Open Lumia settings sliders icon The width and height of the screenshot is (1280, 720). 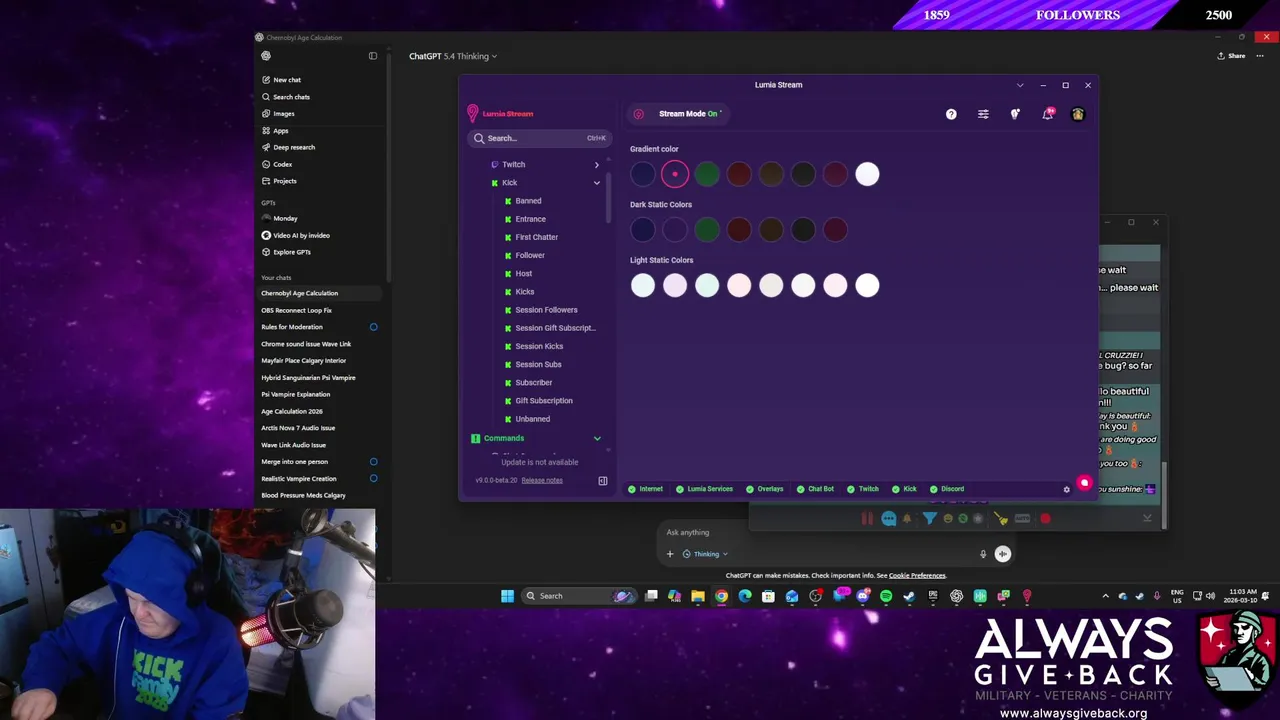(983, 114)
